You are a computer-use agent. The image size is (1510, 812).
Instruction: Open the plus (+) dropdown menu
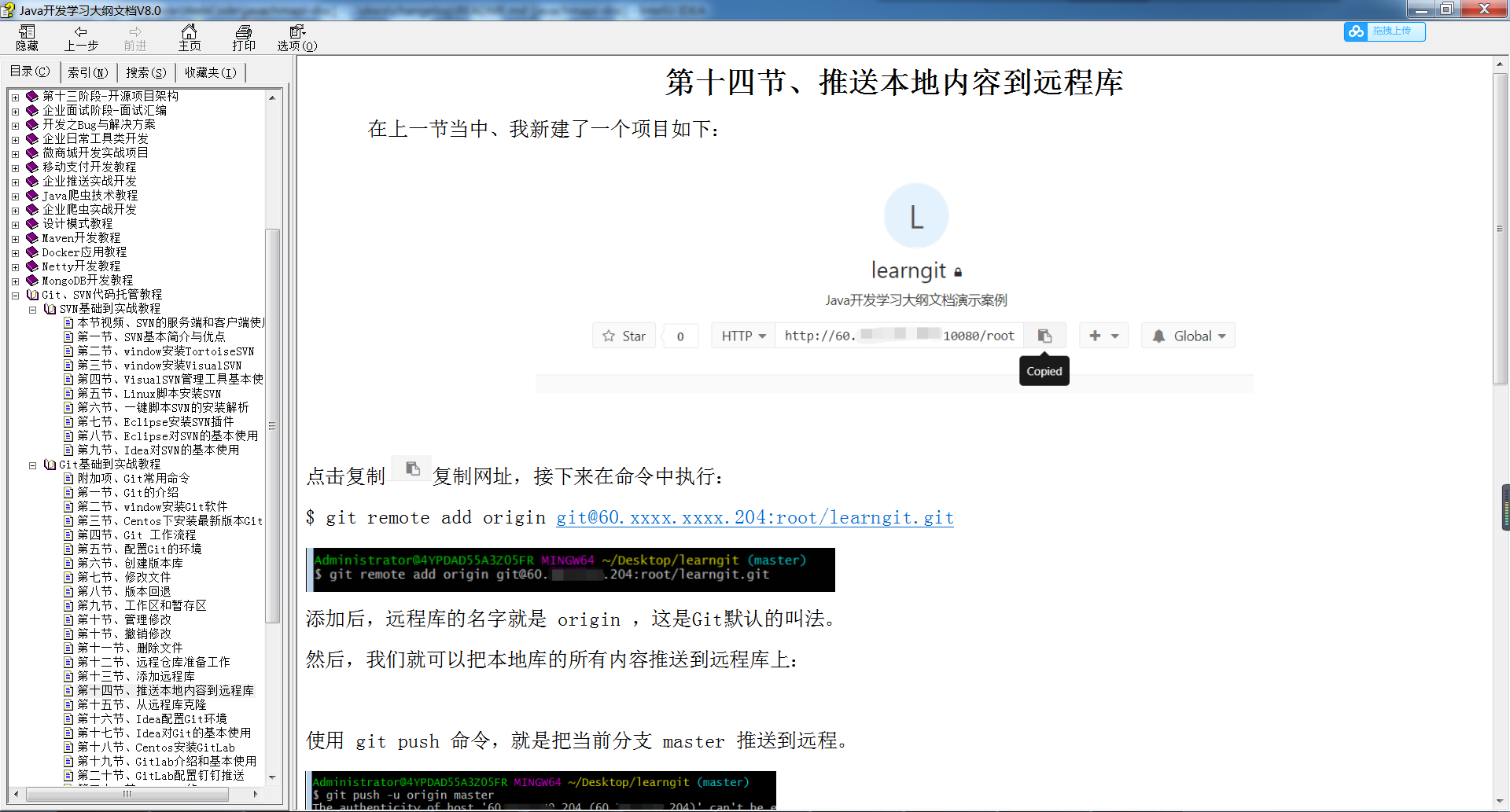point(1103,336)
